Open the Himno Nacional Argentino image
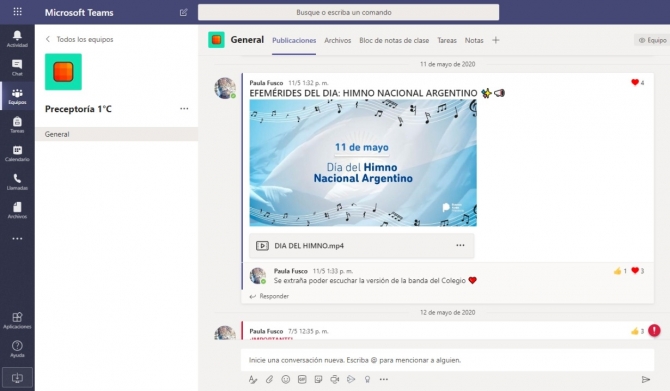 [363, 163]
